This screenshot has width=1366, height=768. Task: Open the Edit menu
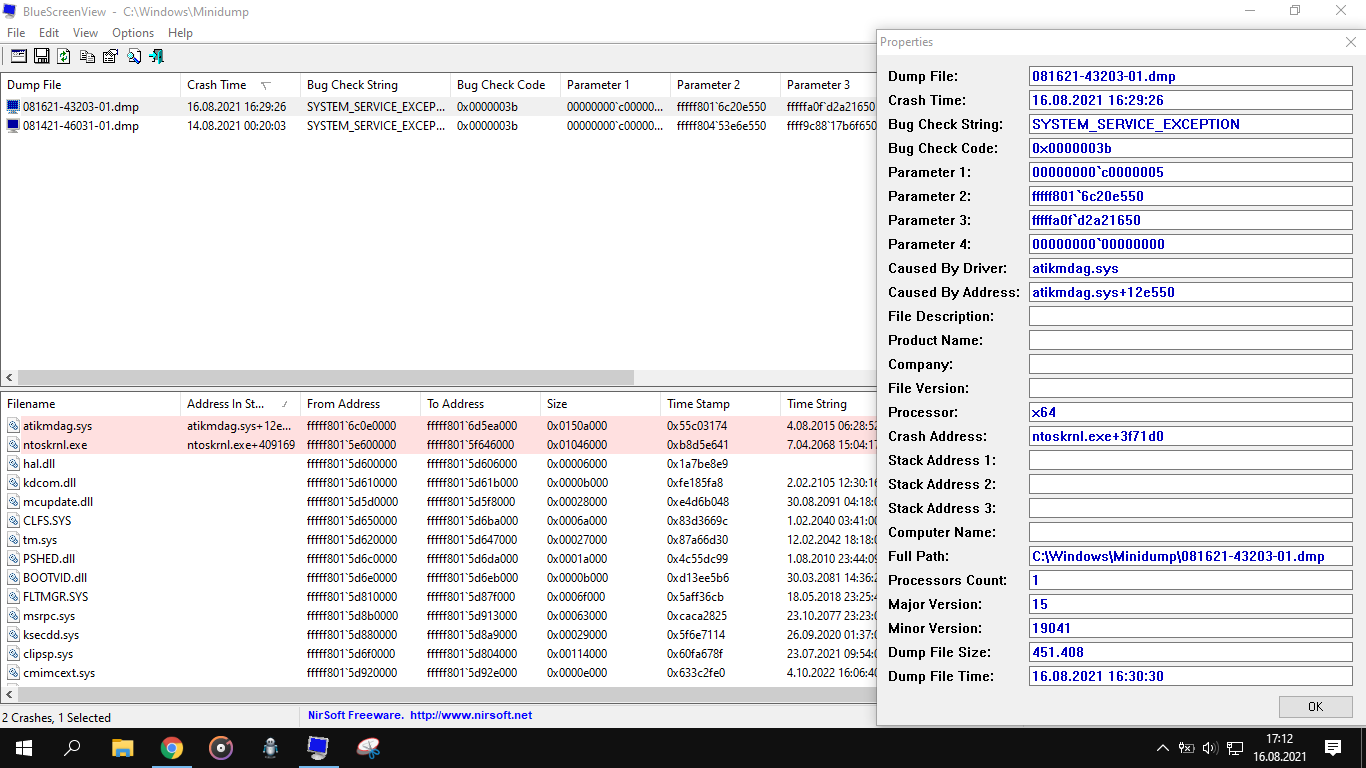[x=49, y=33]
